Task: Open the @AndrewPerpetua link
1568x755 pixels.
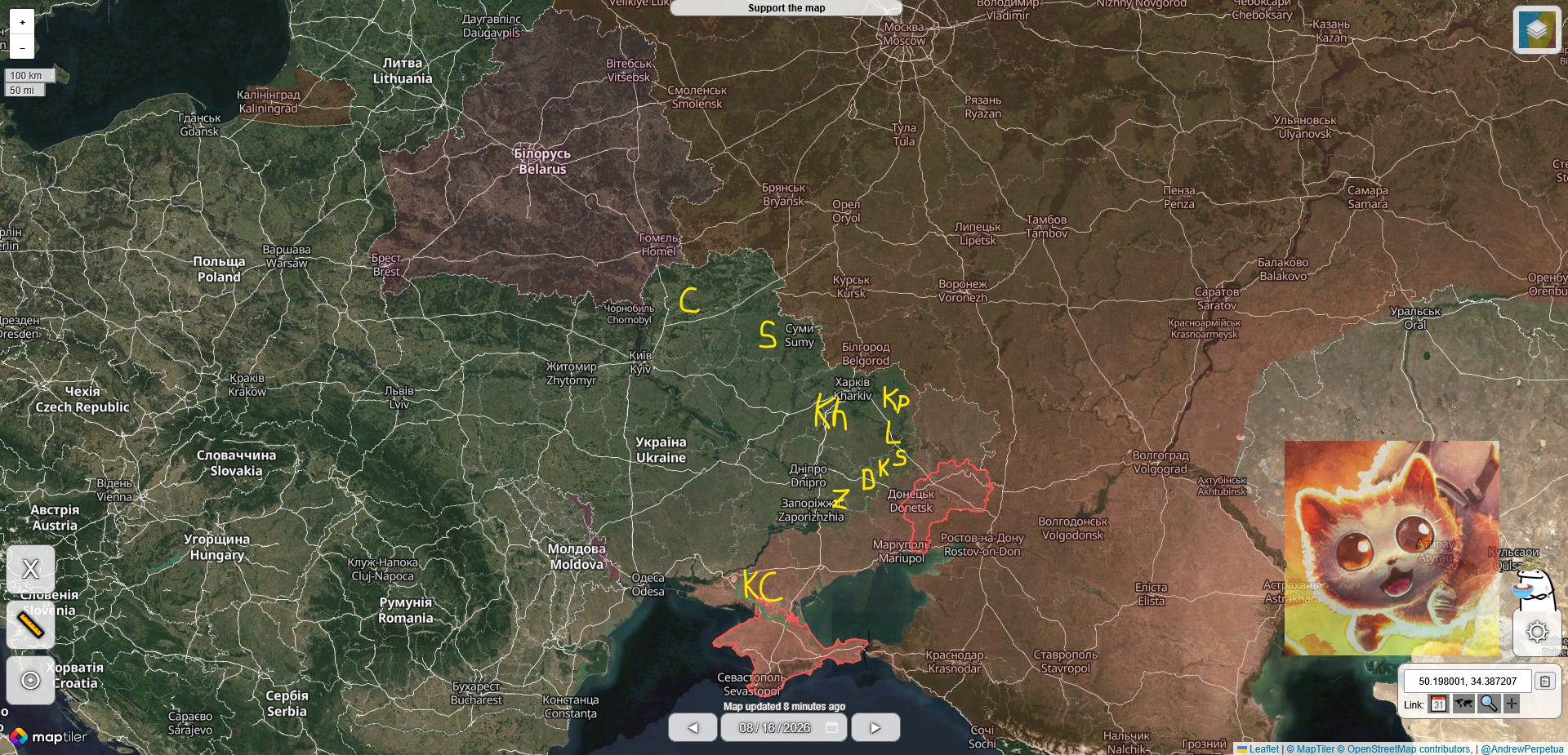Action: (x=1522, y=748)
